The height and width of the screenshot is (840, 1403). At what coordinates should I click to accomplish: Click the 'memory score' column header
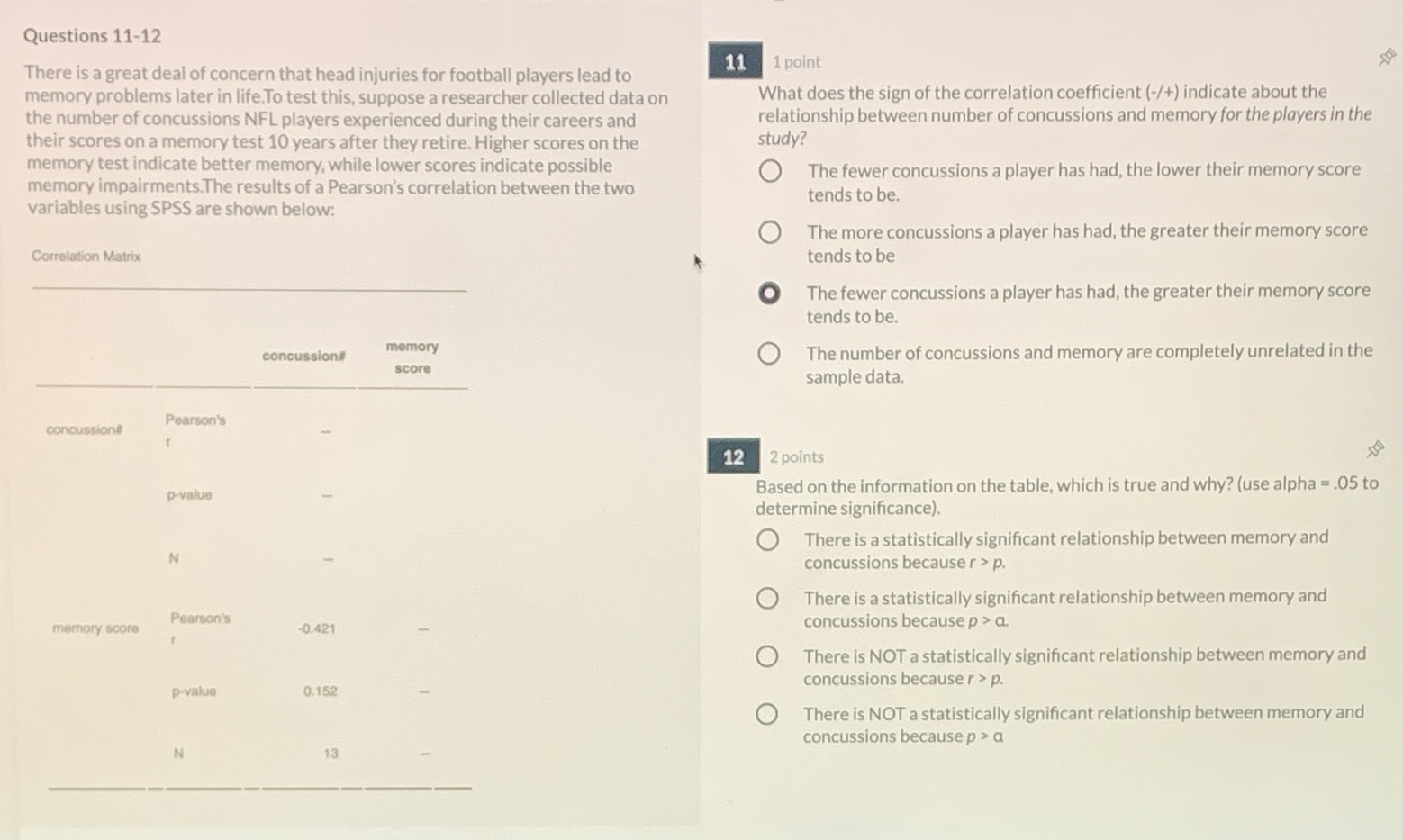click(411, 357)
